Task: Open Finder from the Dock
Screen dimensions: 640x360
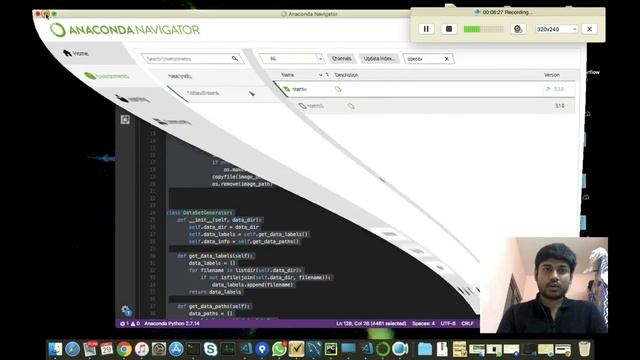Action: pos(55,349)
